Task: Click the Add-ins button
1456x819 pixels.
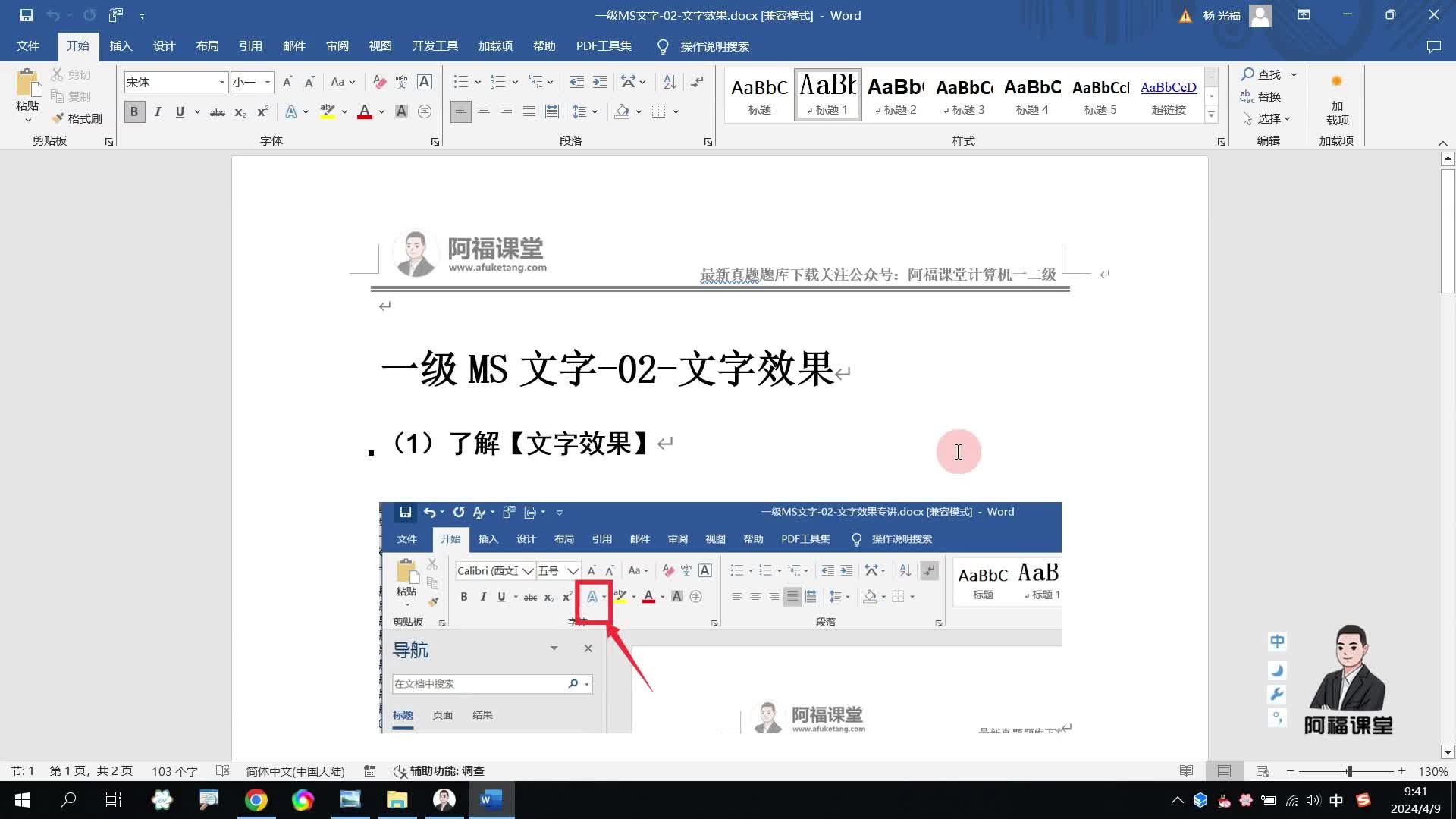Action: point(1337,99)
